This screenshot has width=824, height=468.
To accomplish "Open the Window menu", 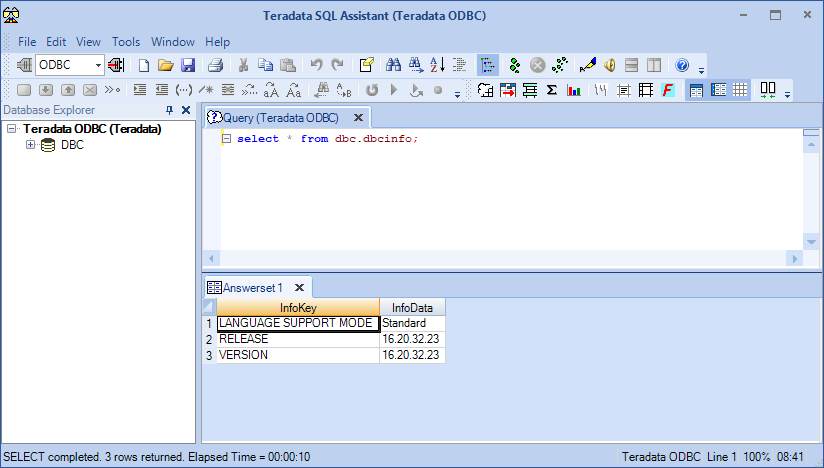I will (x=173, y=41).
